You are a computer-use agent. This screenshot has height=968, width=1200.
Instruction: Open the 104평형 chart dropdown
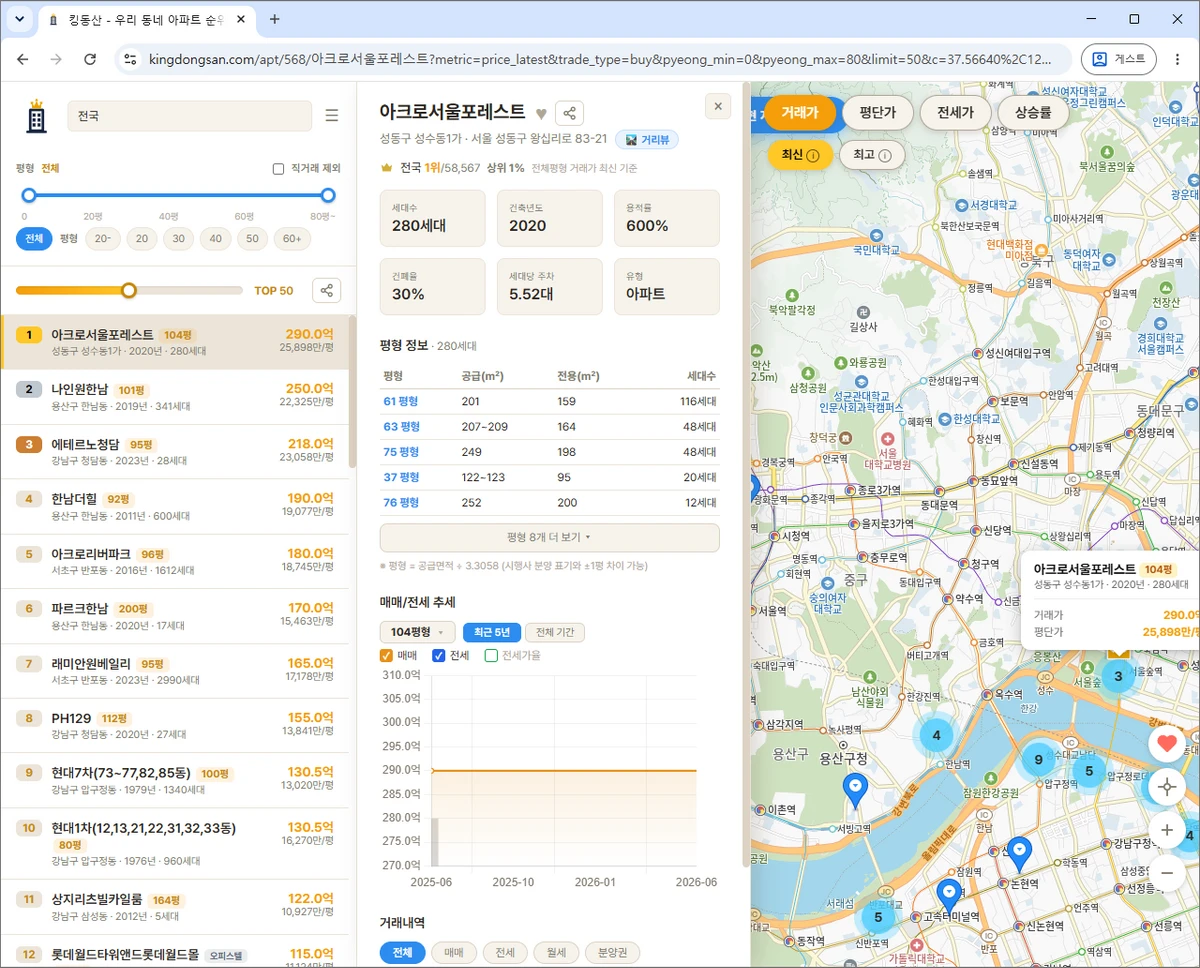pyautogui.click(x=417, y=632)
